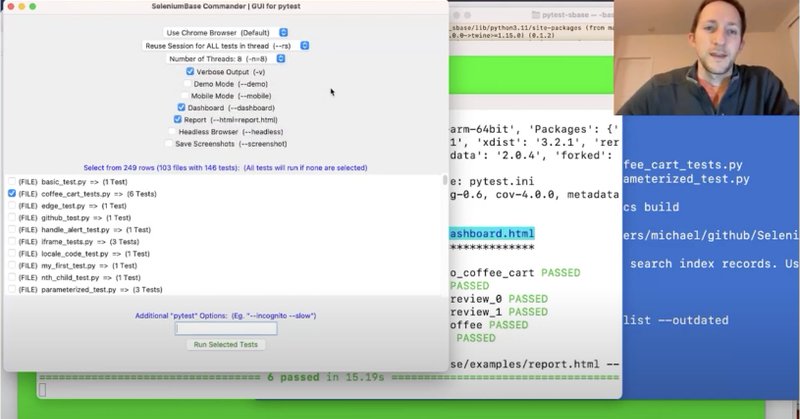This screenshot has height=419, width=800.
Task: Enable the Headless Browser checkbox
Action: click(x=172, y=132)
